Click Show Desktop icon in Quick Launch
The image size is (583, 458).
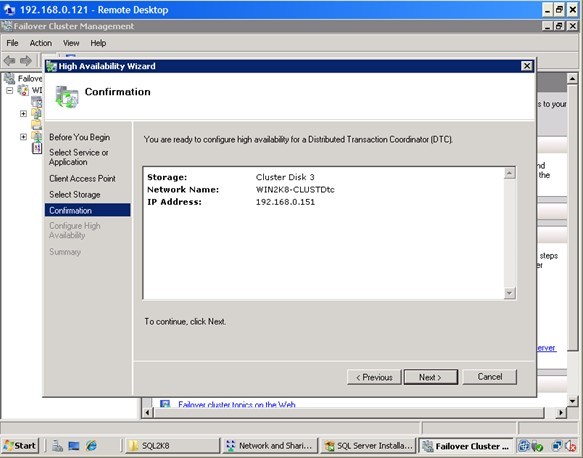(x=74, y=445)
